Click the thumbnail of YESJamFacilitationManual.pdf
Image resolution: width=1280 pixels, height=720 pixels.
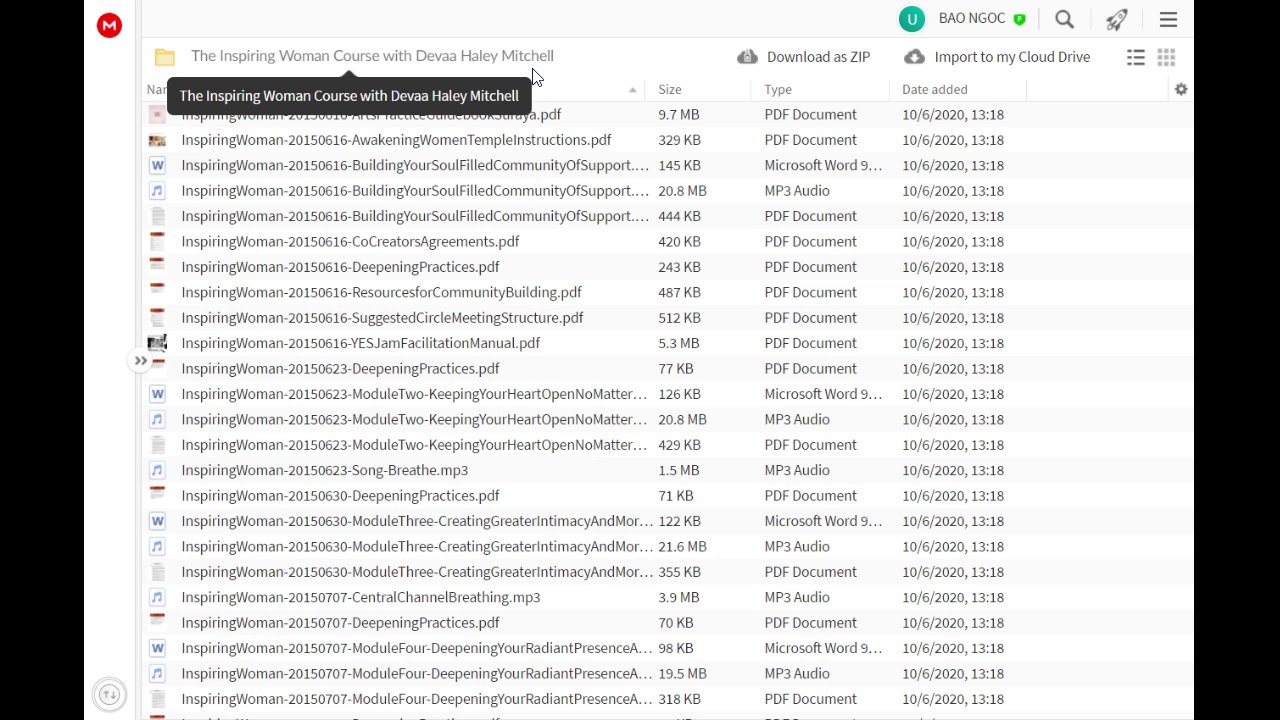pos(157,343)
